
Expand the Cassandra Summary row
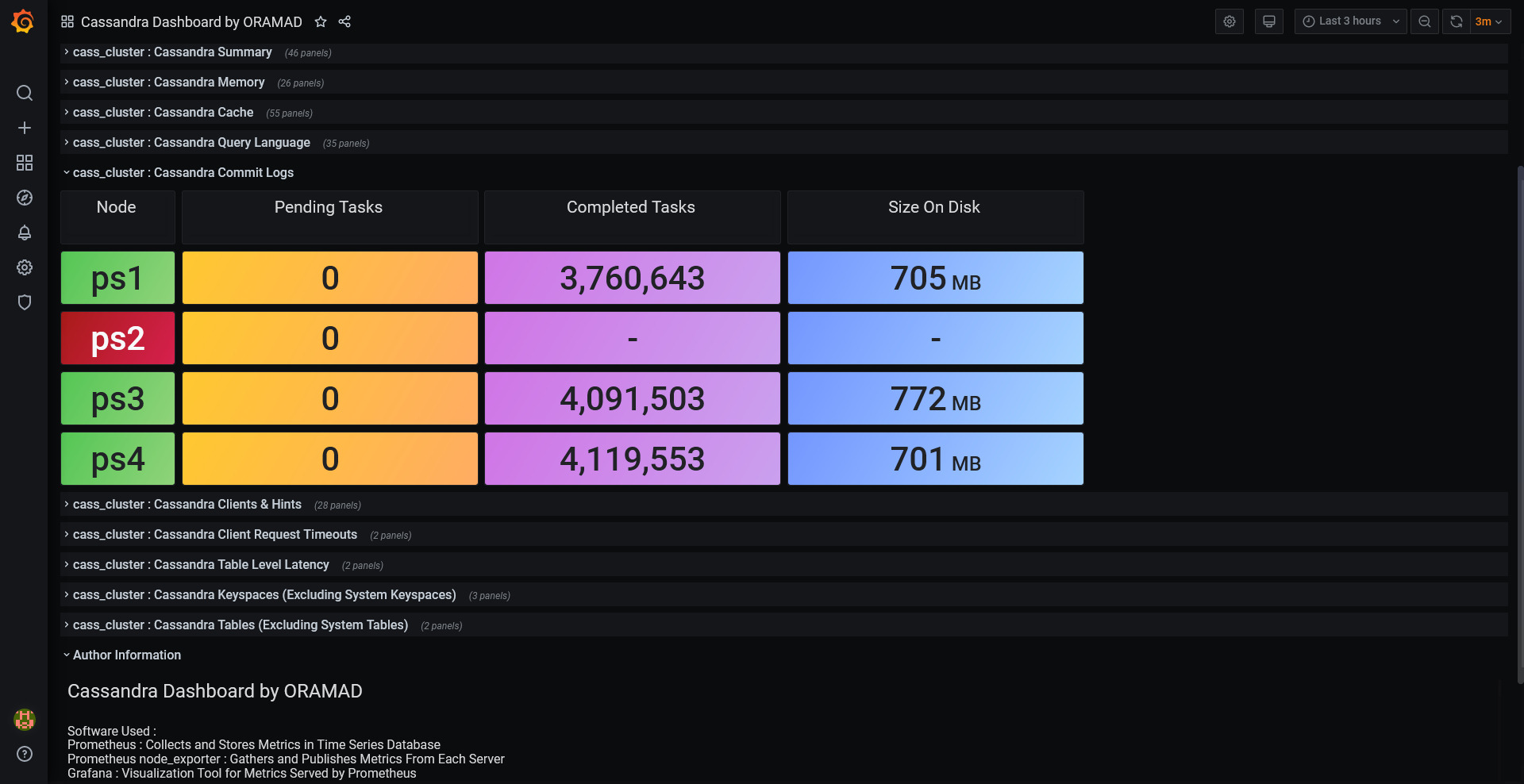(172, 52)
